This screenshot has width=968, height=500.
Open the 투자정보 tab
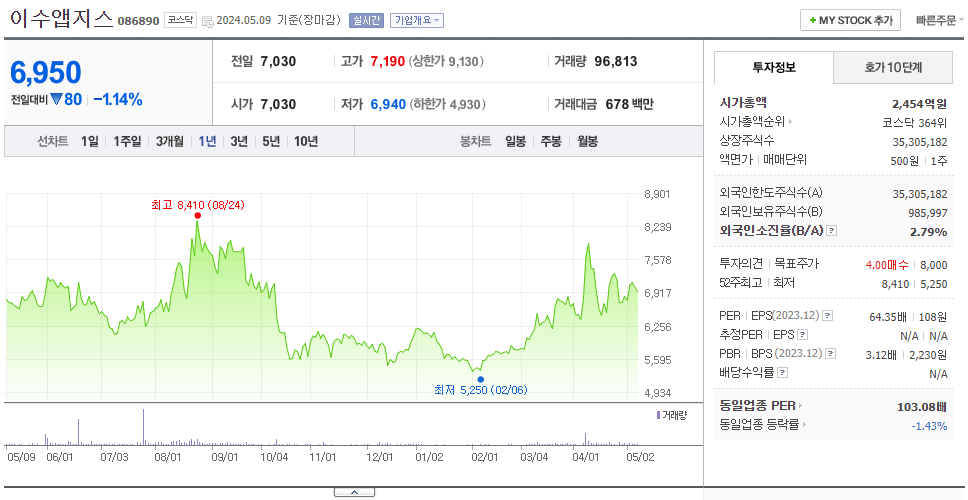774,68
